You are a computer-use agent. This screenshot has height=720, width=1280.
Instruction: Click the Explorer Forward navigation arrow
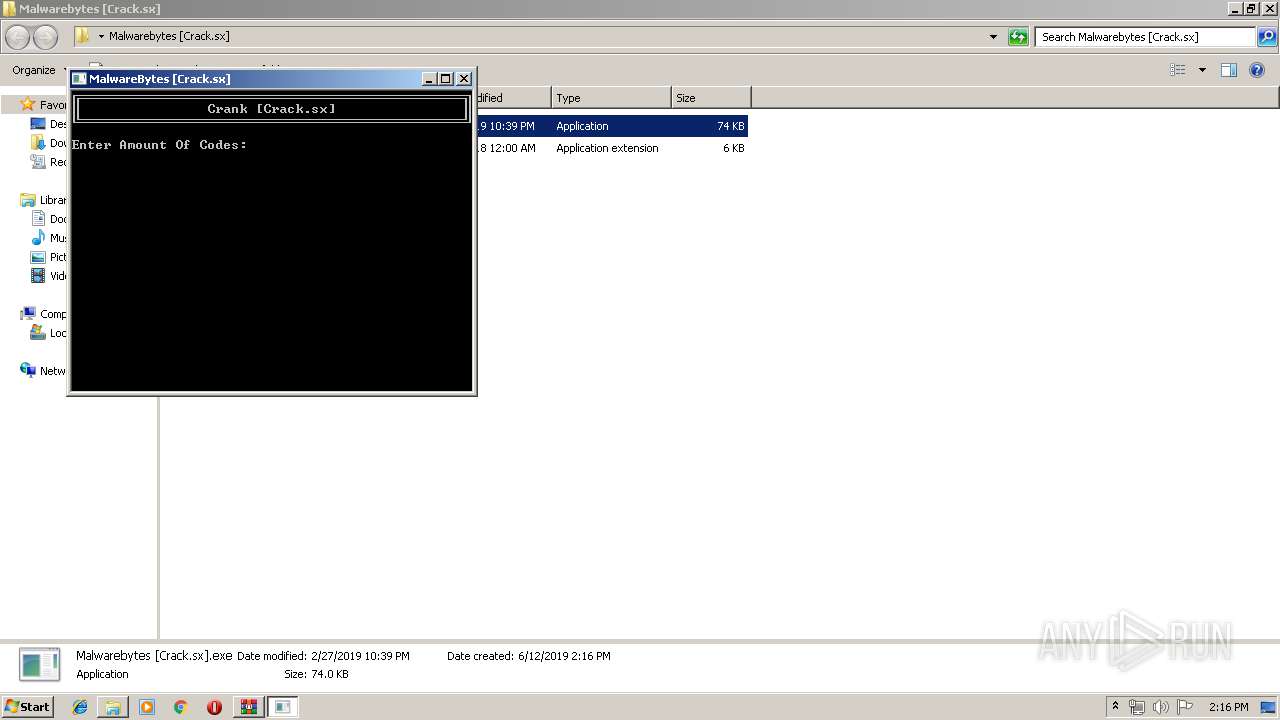point(45,37)
